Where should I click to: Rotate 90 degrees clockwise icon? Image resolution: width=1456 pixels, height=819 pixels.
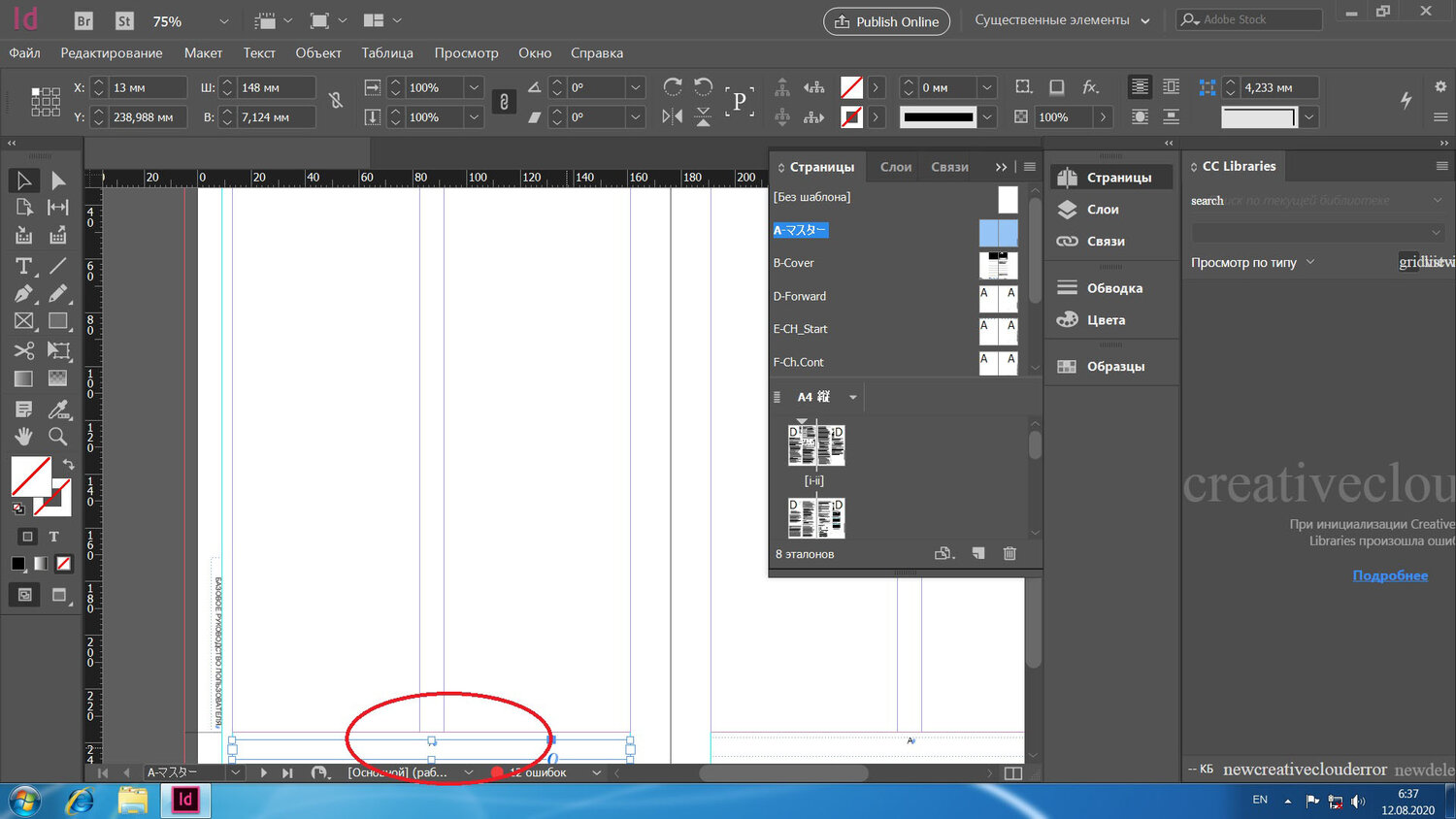672,87
